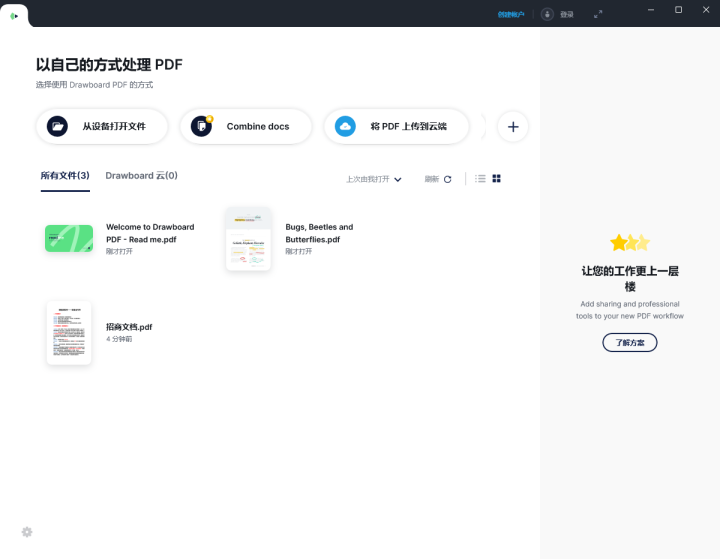The image size is (720, 559).
Task: Click the cloud upload icon
Action: tap(345, 126)
